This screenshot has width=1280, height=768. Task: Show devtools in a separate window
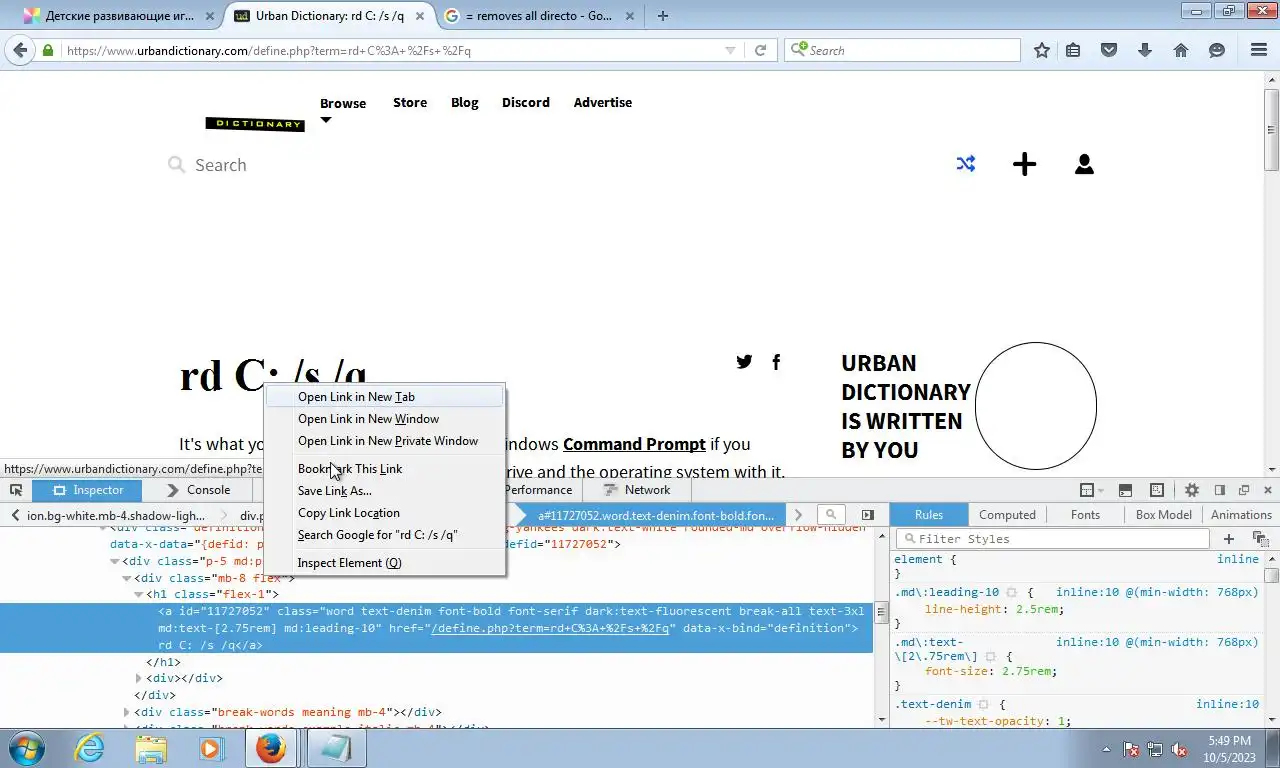[x=1244, y=490]
